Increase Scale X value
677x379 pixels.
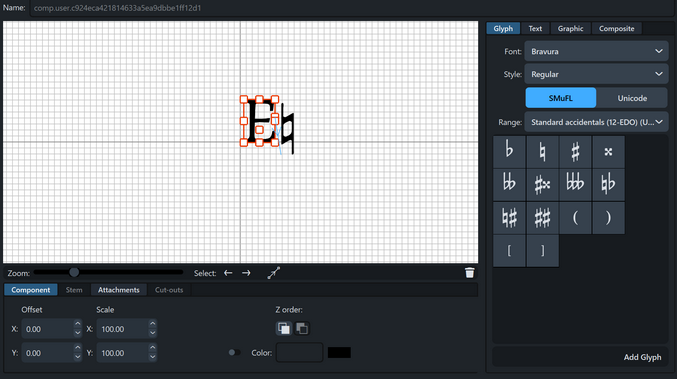(x=152, y=324)
